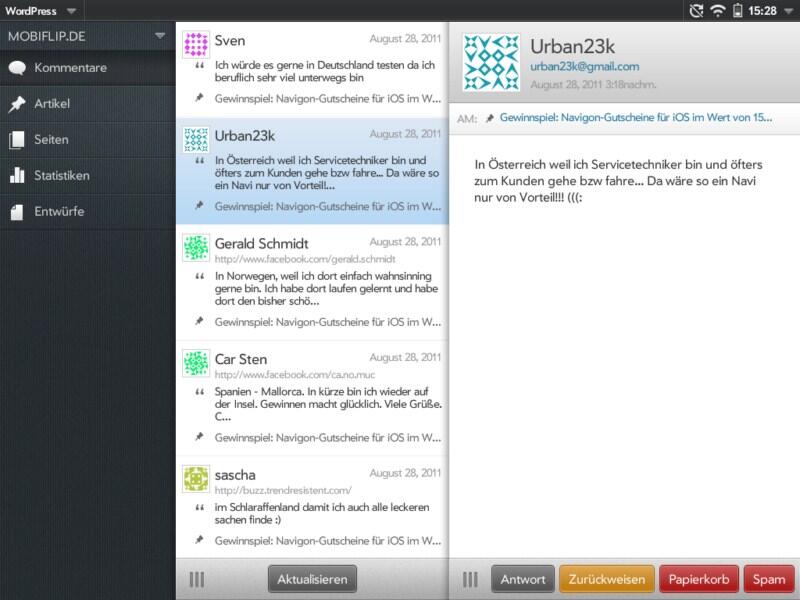The height and width of the screenshot is (600, 800).
Task: Click the orange Zurückweisen button
Action: point(607,579)
